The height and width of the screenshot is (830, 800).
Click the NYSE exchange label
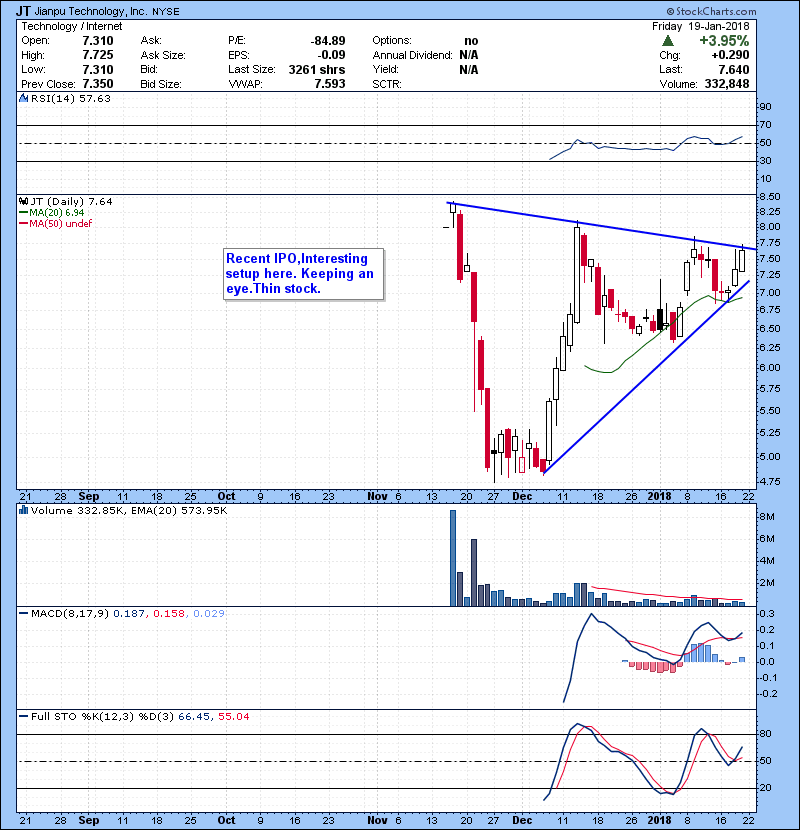[166, 12]
